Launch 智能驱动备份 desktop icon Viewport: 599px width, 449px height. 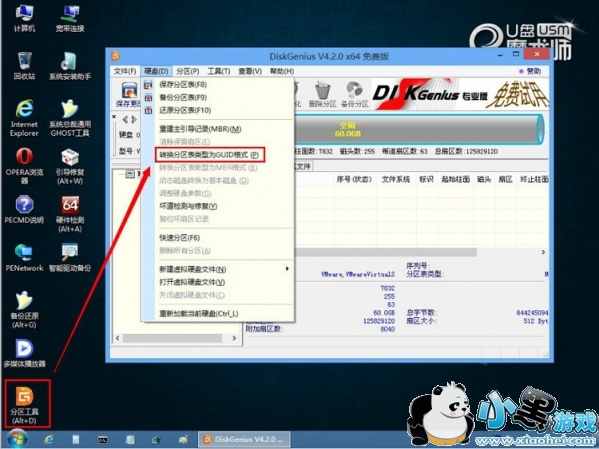tap(70, 258)
